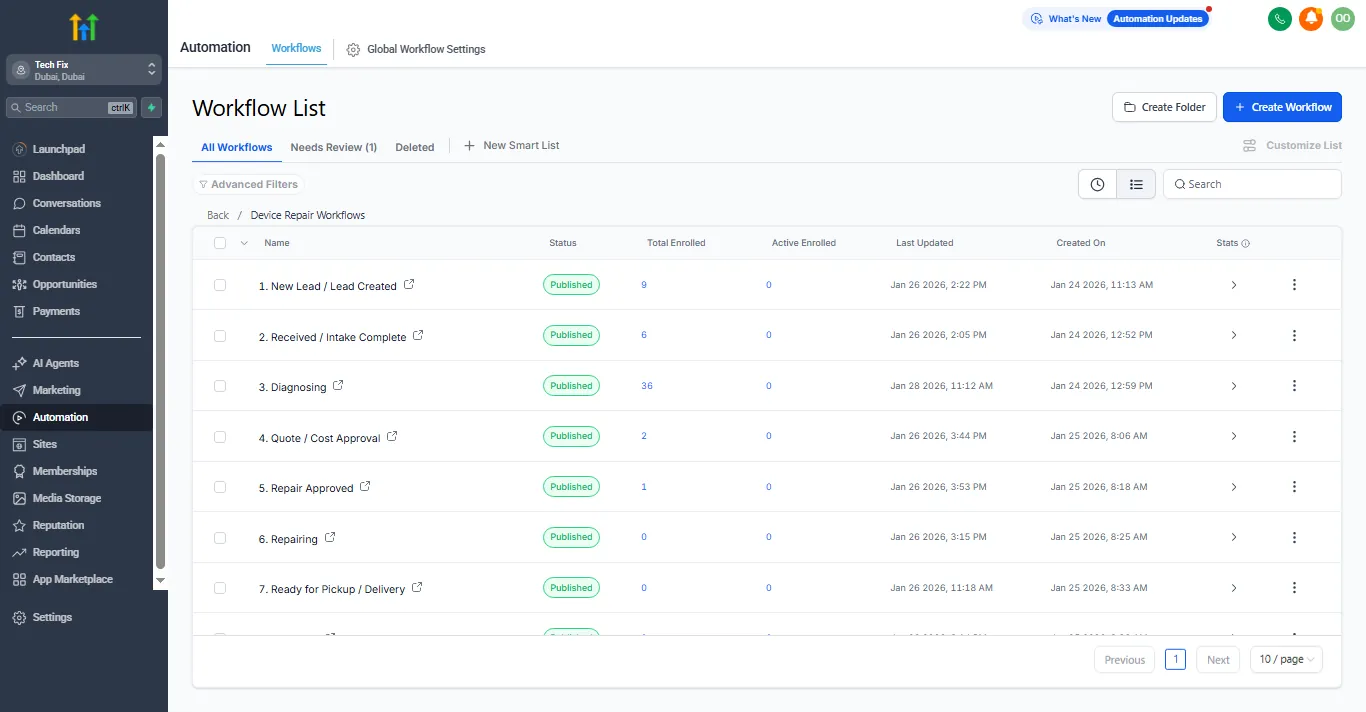Check the Repairing workflow row
Viewport: 1366px width, 712px height.
220,538
